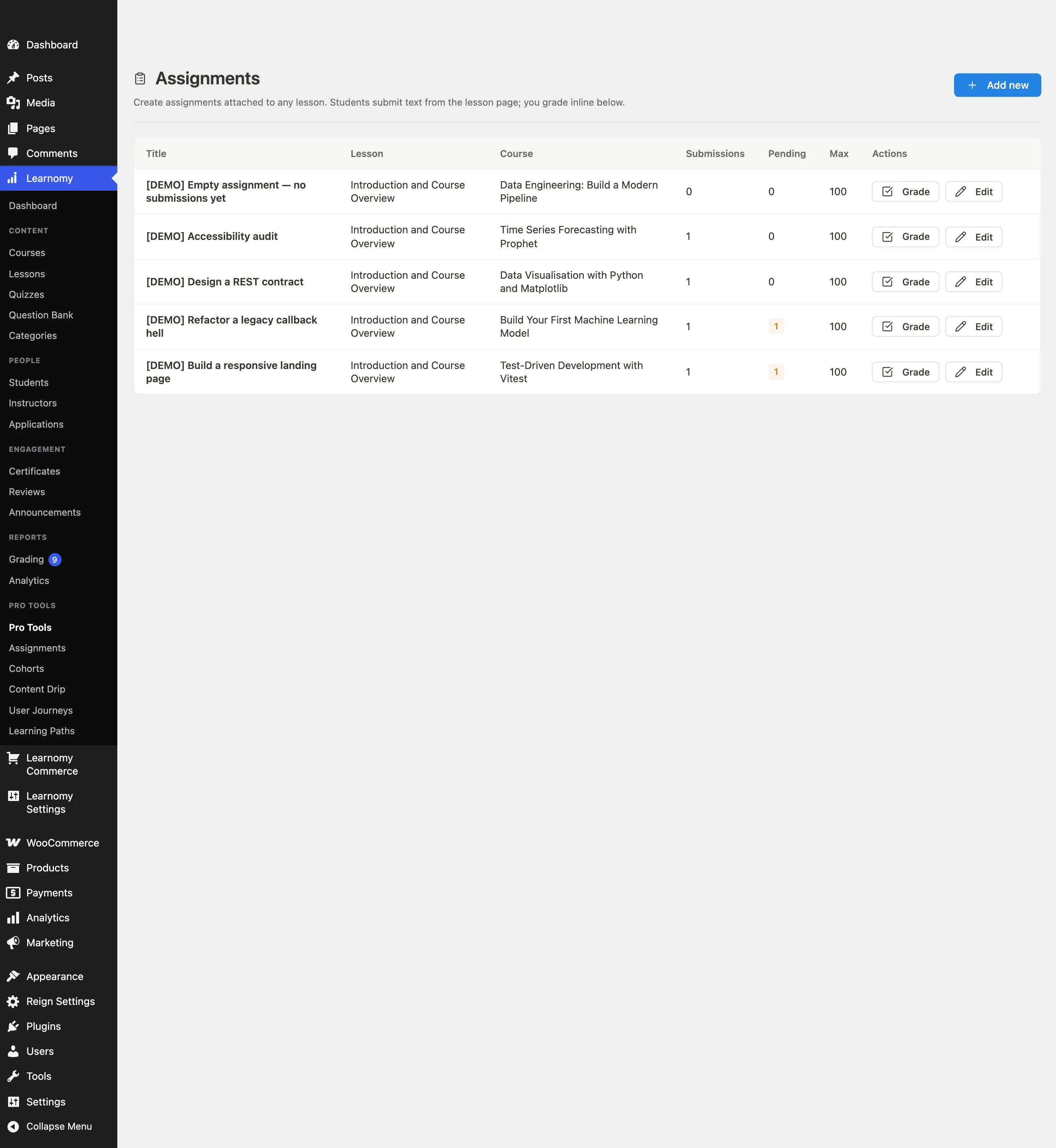This screenshot has width=1056, height=1148.
Task: Click the Appearance paintbrush icon
Action: 13,976
